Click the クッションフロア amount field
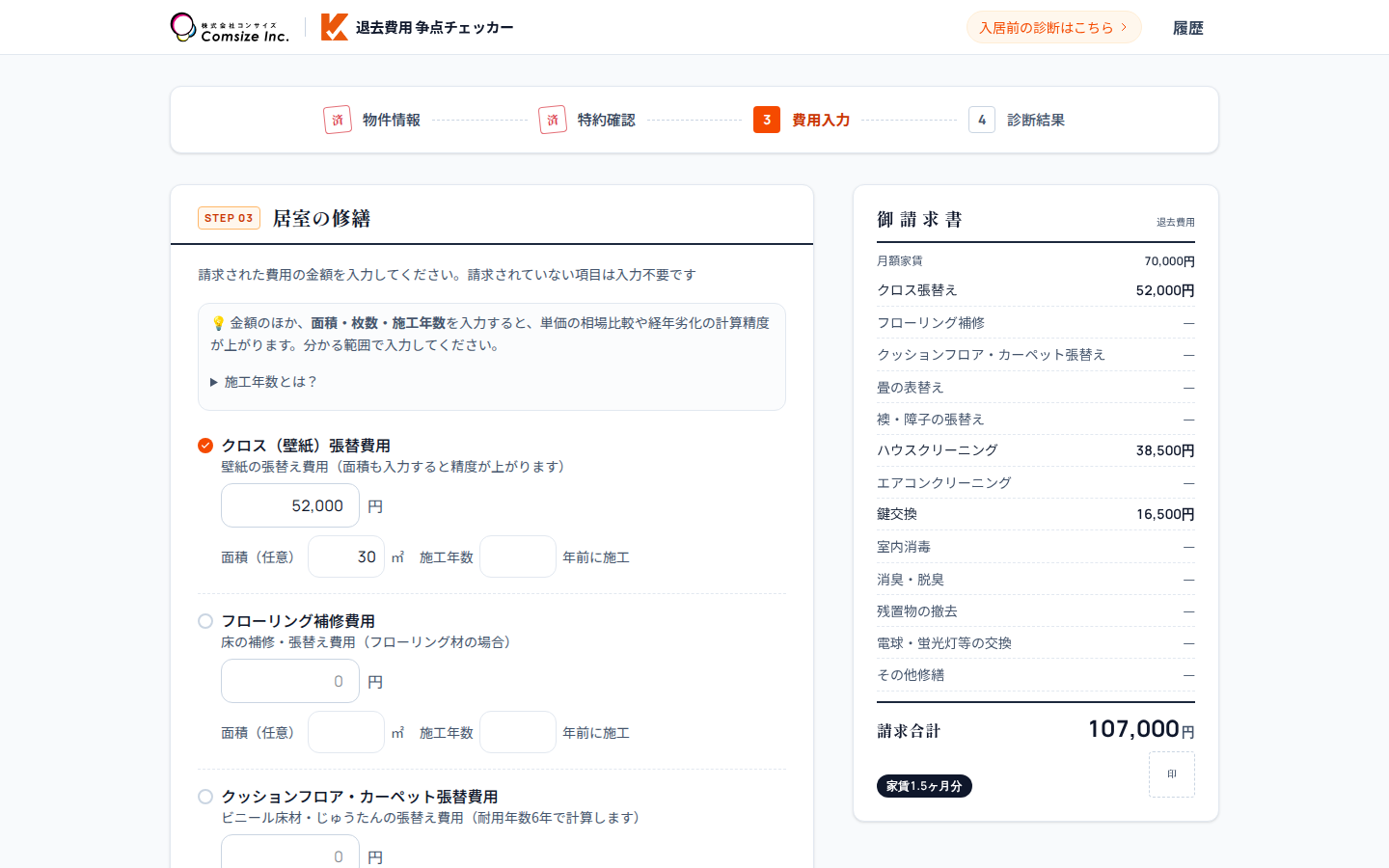Screen dimensions: 1389x868 [290, 852]
